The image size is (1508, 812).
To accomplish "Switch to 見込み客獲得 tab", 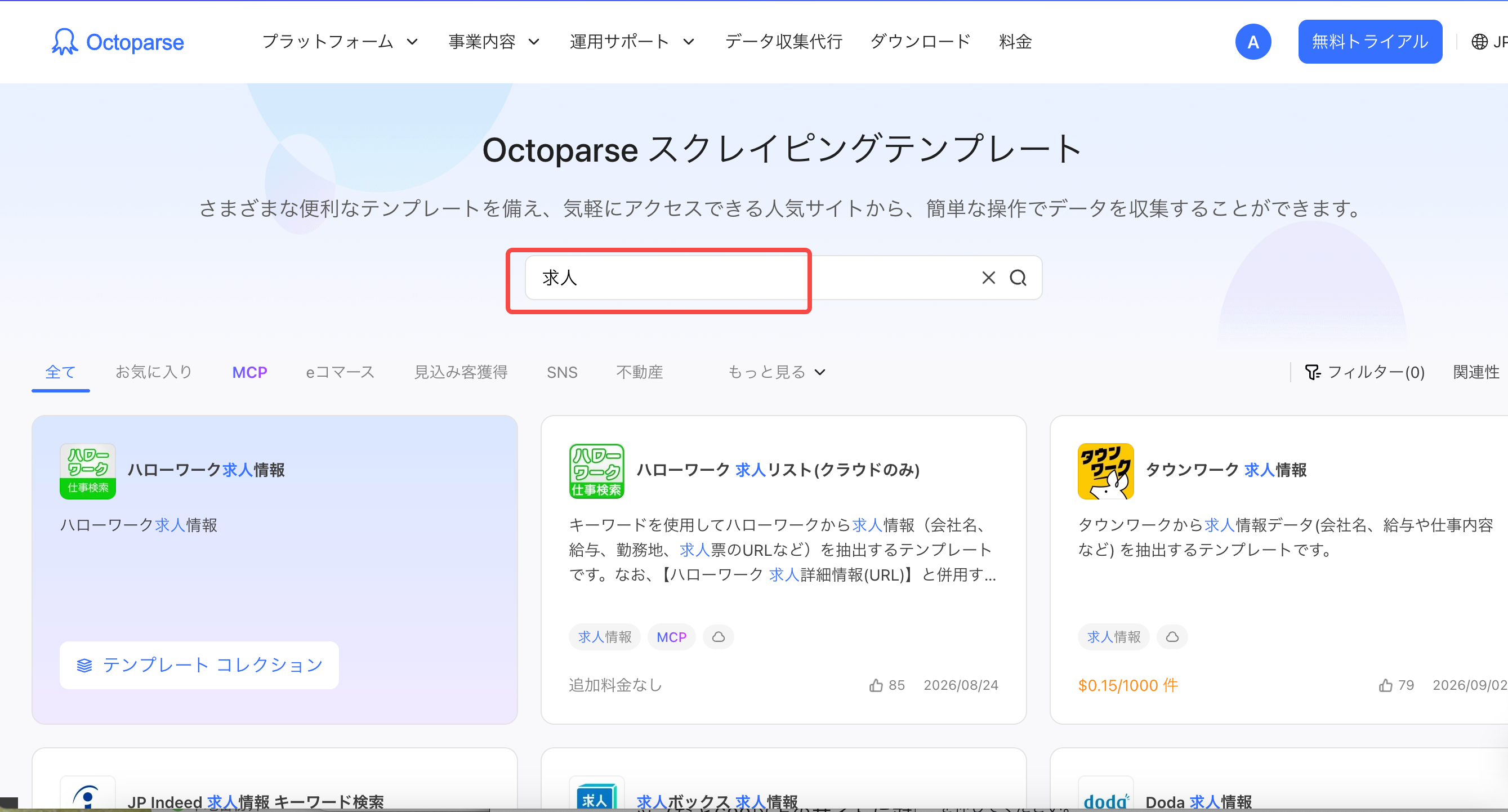I will [461, 372].
